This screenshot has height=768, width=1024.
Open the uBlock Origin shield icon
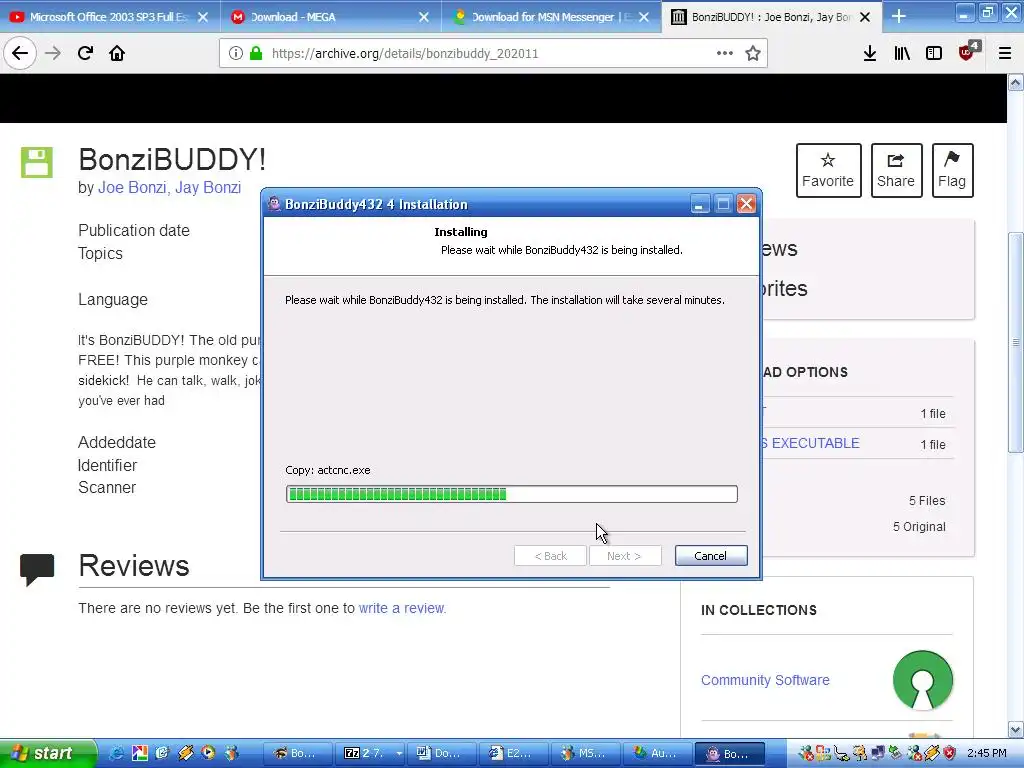pyautogui.click(x=967, y=52)
